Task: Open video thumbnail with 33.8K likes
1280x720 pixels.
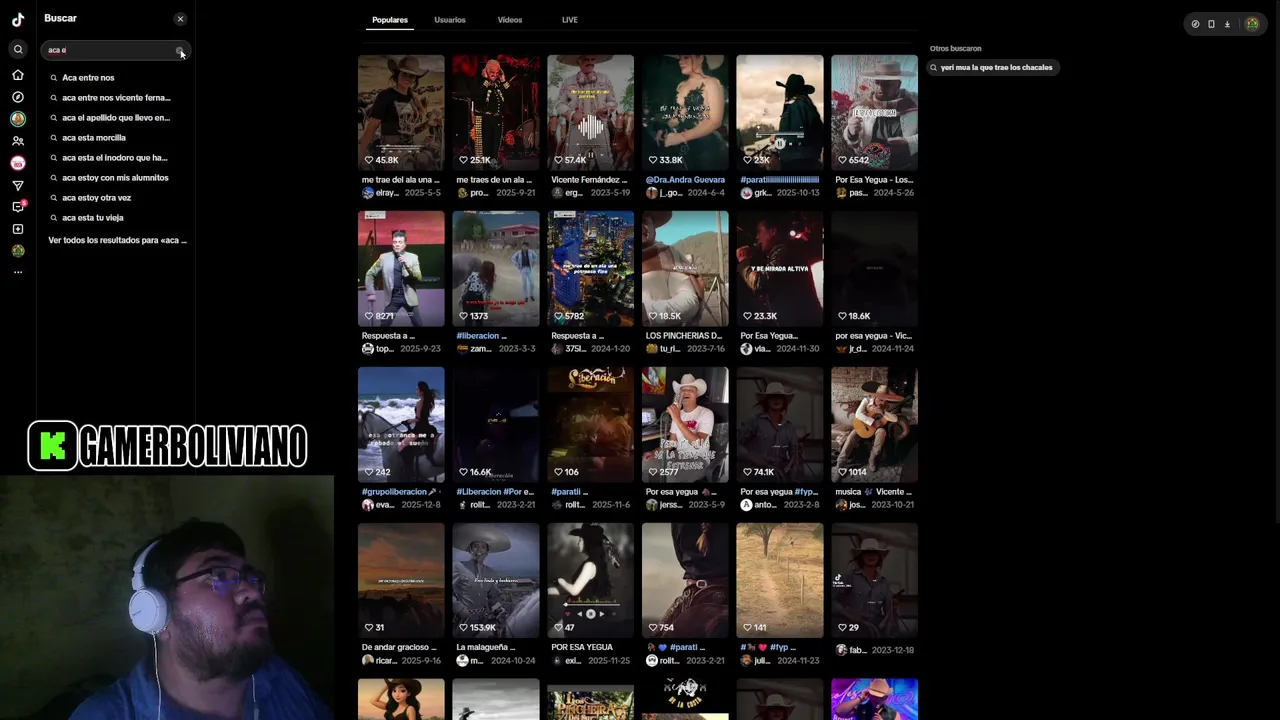Action: [685, 112]
